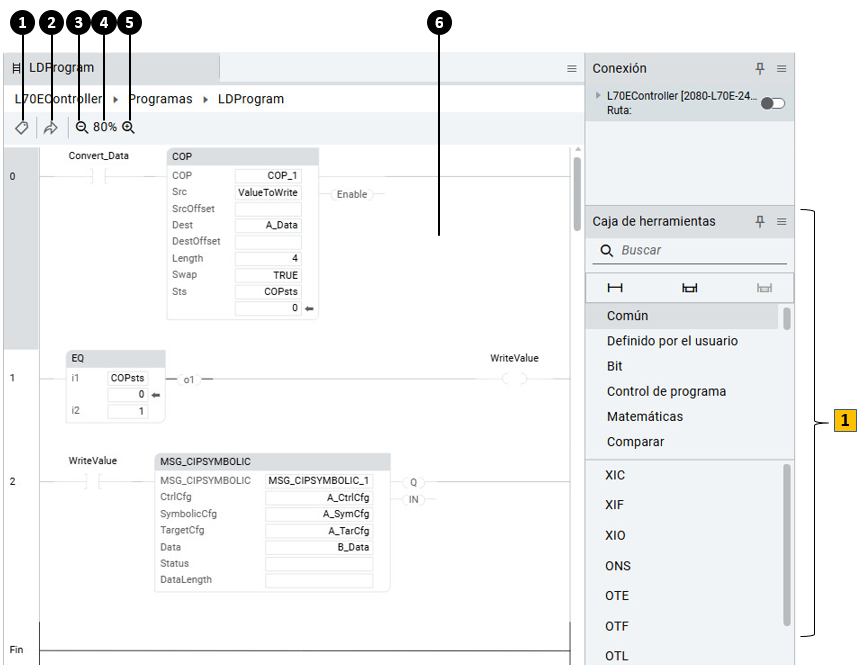Expand the L70EController connection entry
The height and width of the screenshot is (665, 865).
coord(598,95)
